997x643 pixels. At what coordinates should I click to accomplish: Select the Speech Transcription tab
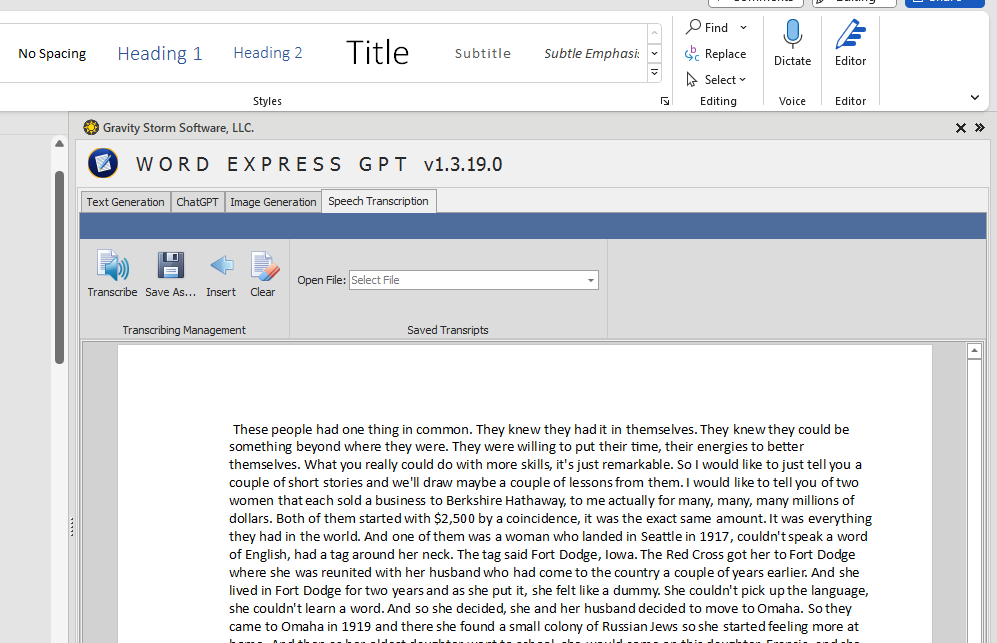click(x=378, y=201)
